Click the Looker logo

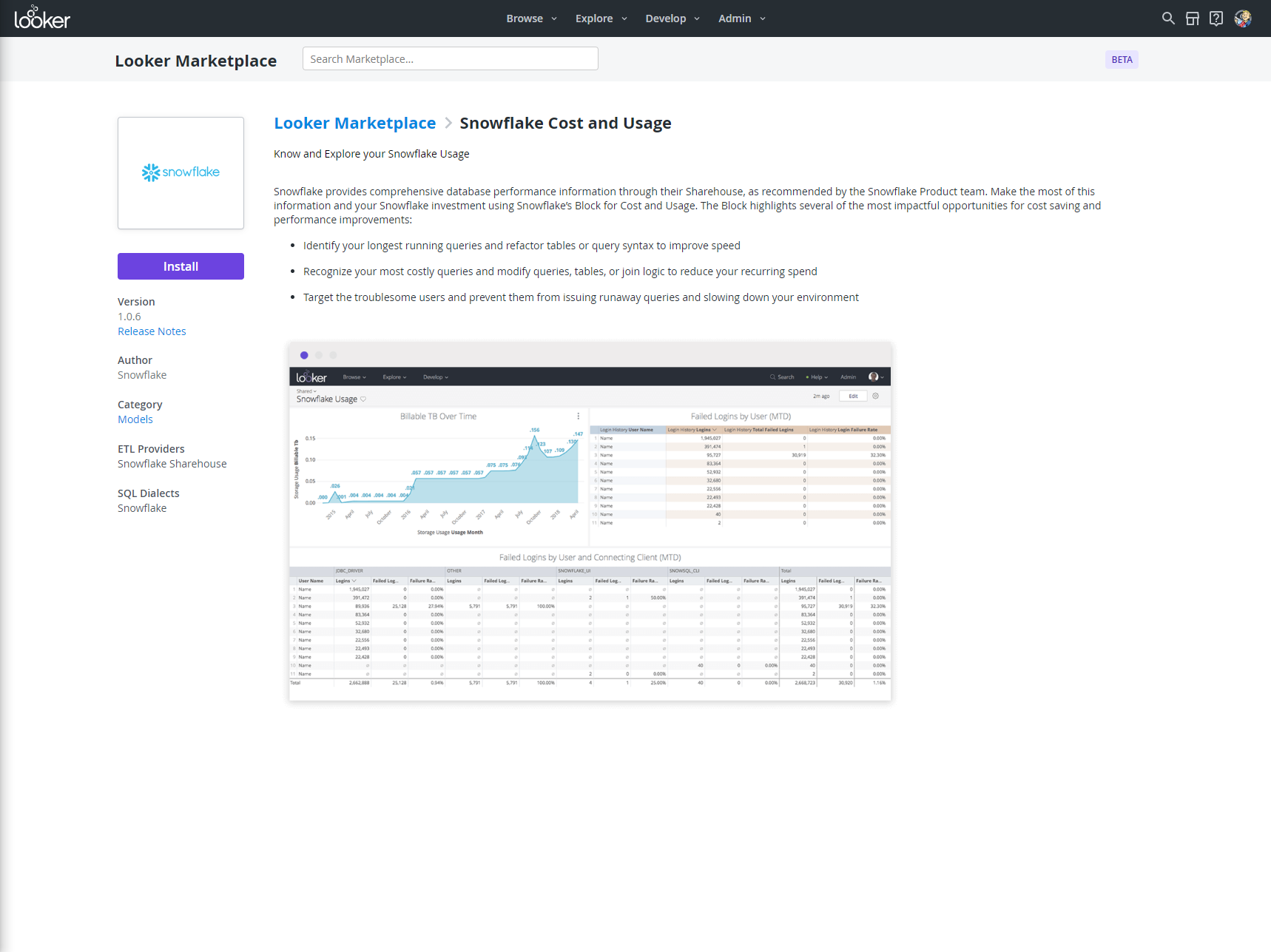coord(42,18)
